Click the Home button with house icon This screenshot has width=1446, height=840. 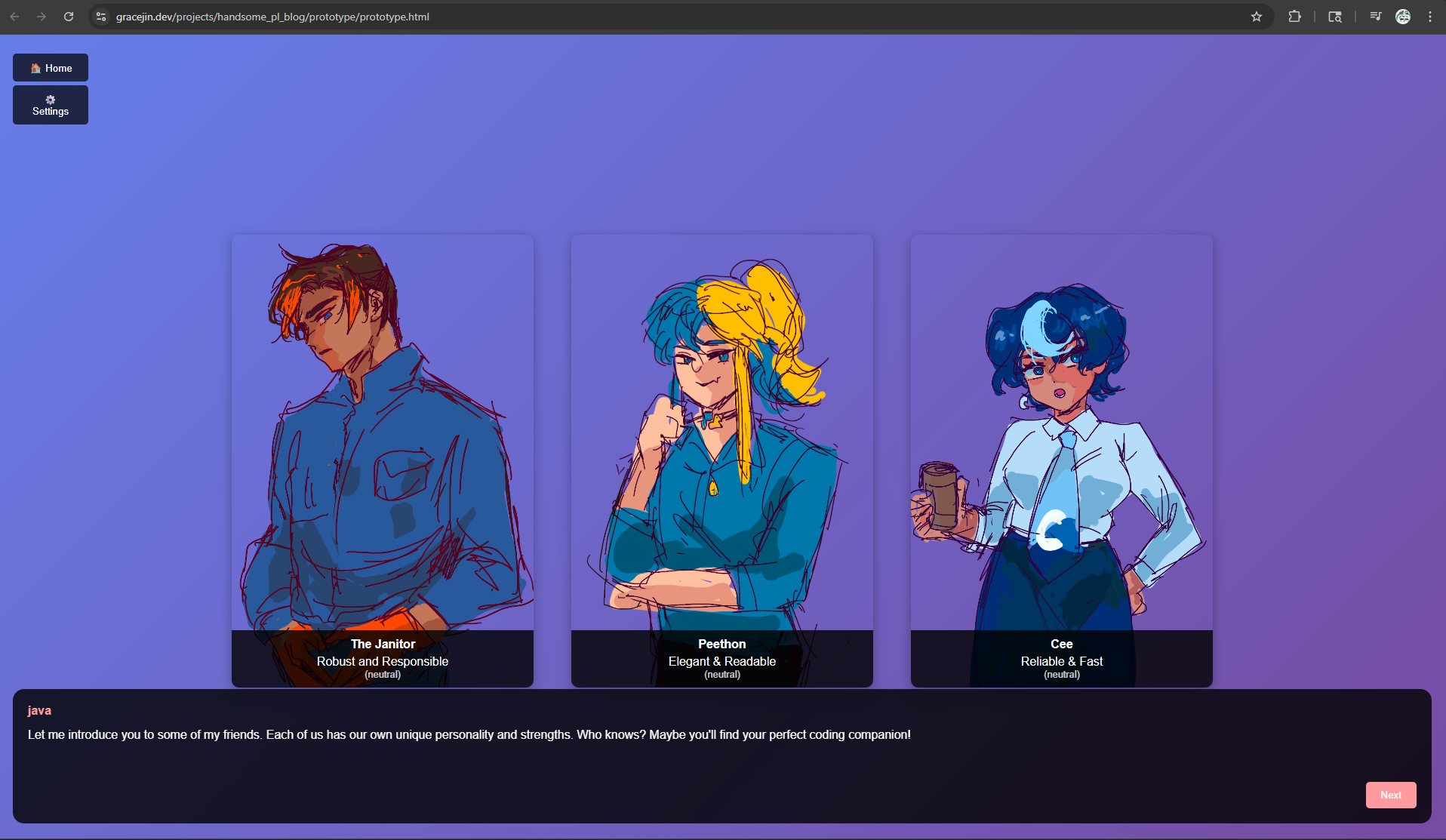click(51, 68)
